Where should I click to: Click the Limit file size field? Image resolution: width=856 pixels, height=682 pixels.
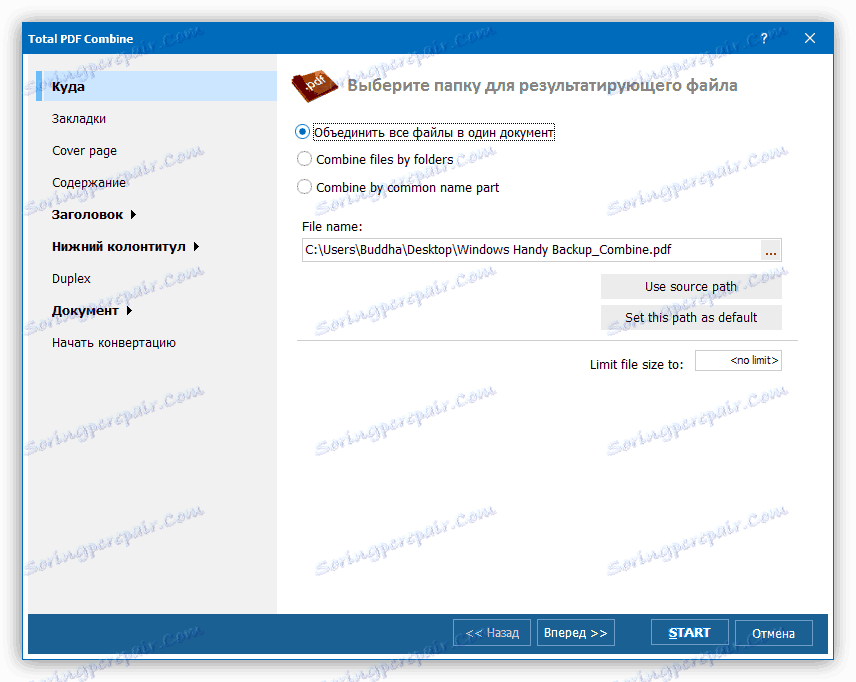pos(738,360)
